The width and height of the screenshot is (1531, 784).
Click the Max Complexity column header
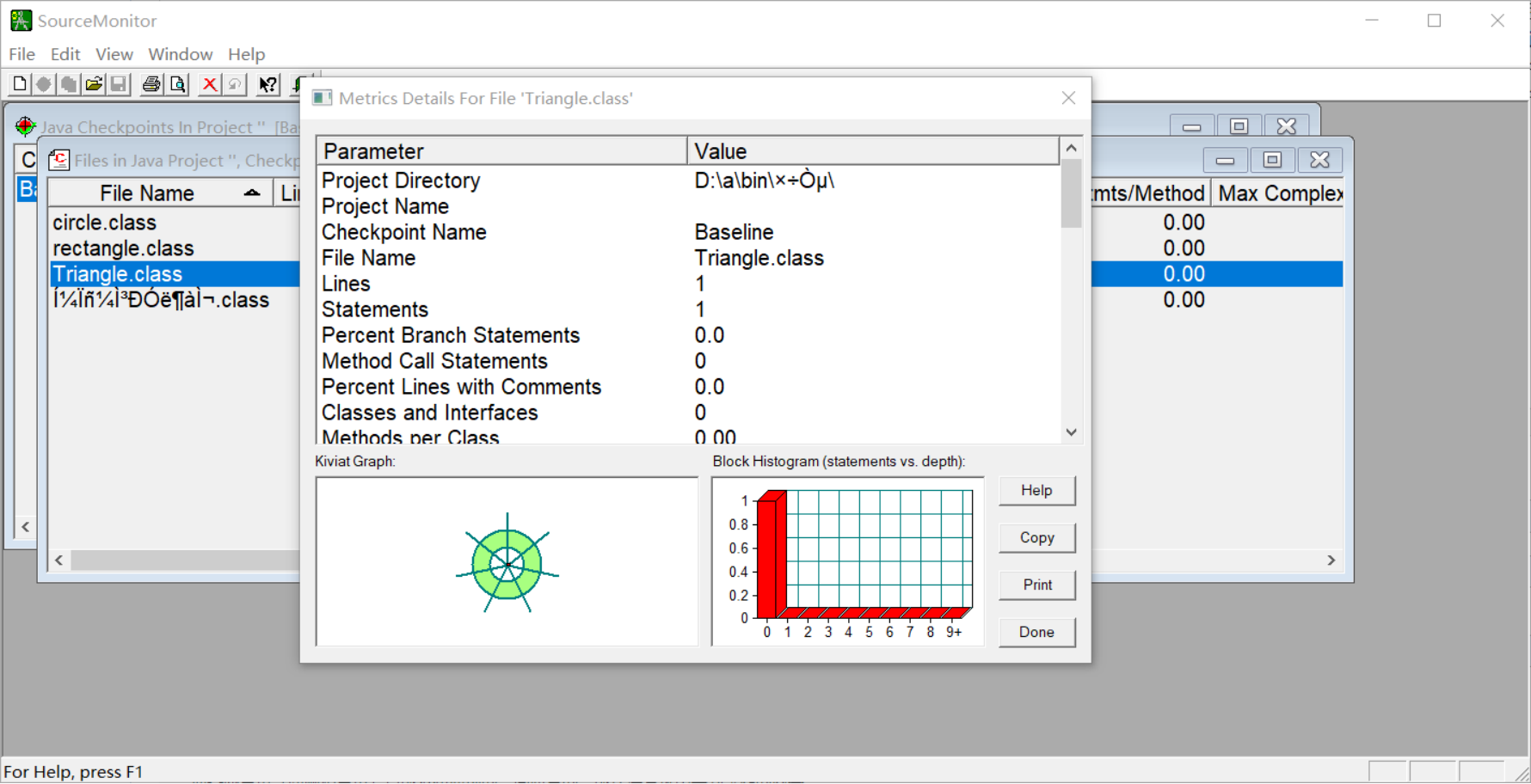[x=1277, y=193]
